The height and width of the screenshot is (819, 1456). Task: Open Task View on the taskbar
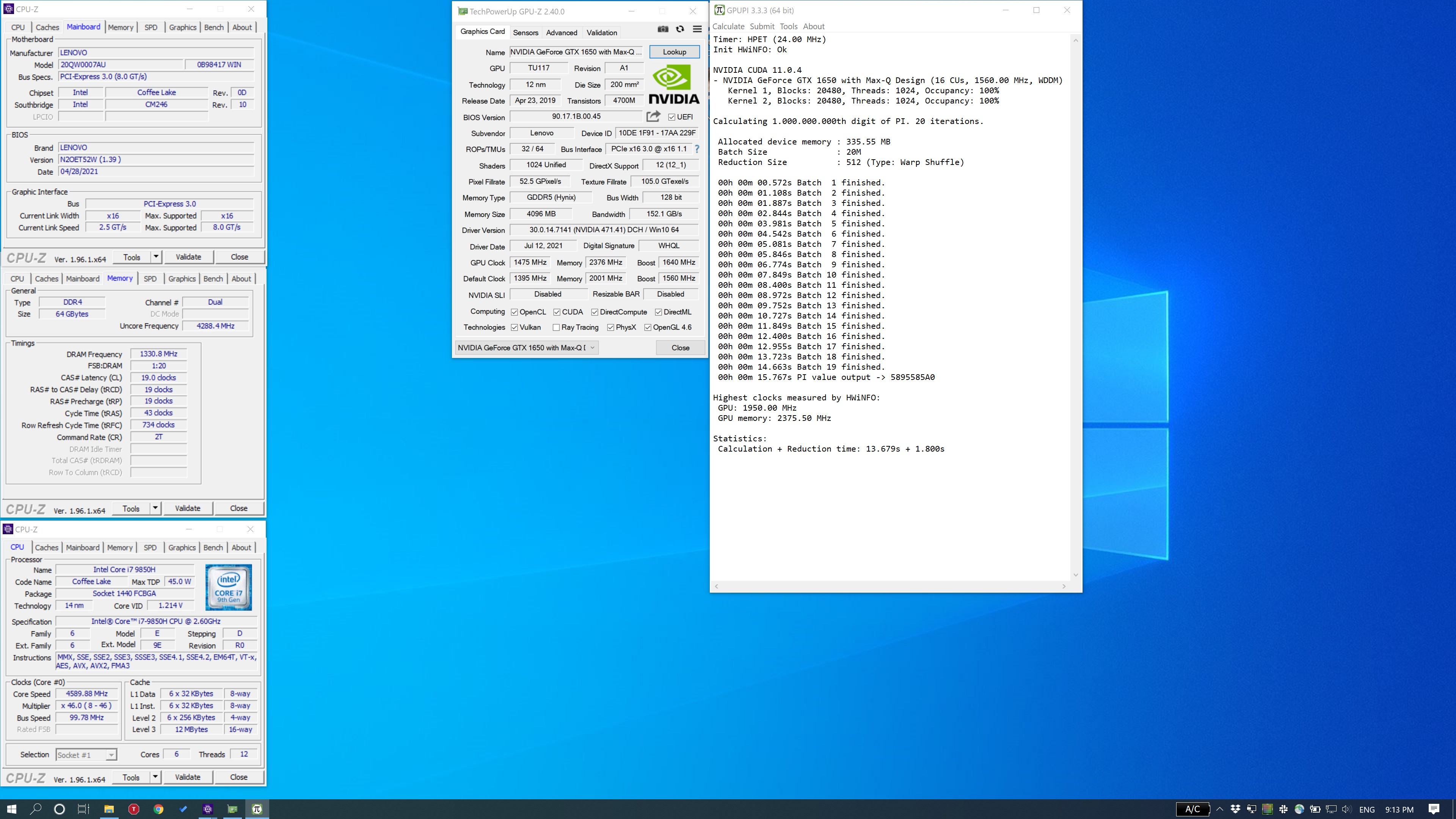[x=83, y=809]
